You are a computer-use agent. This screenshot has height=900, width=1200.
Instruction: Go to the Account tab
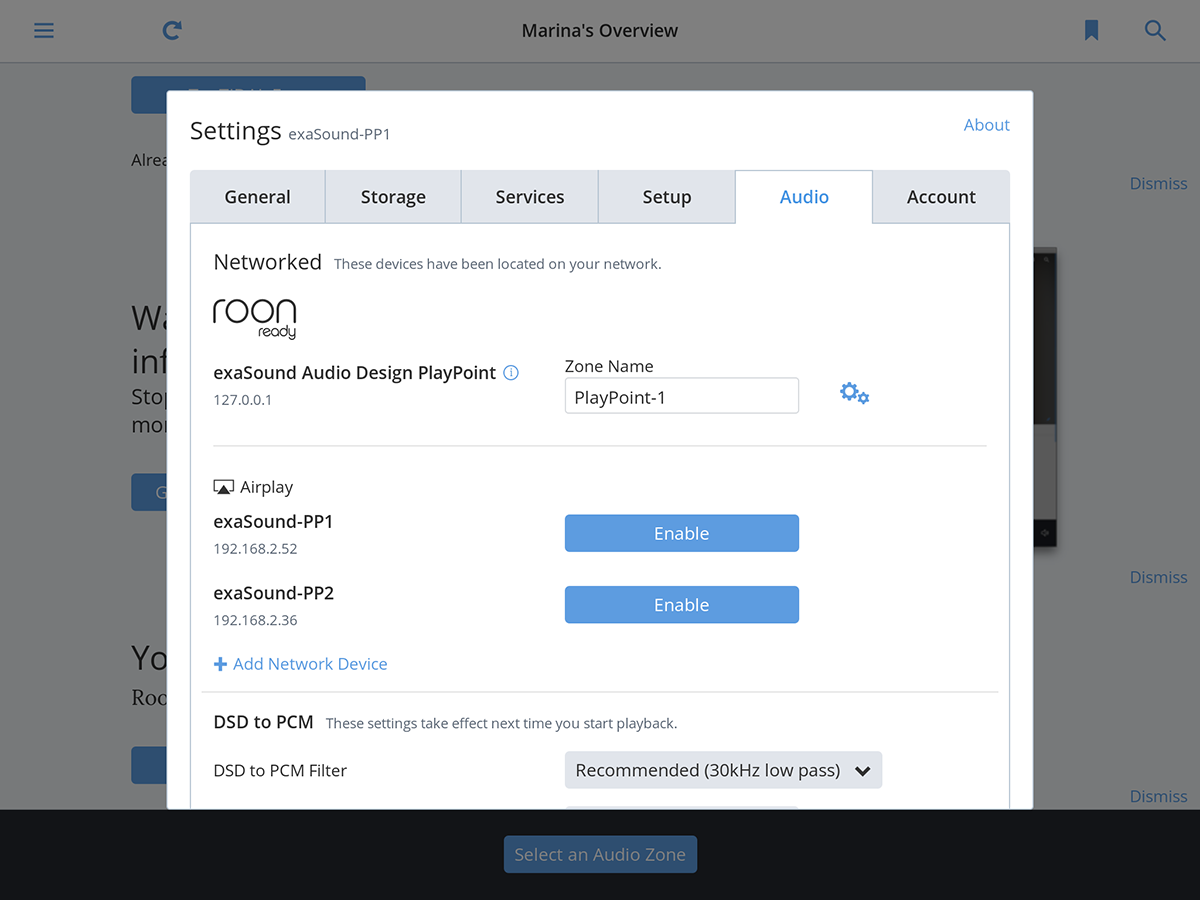[941, 197]
